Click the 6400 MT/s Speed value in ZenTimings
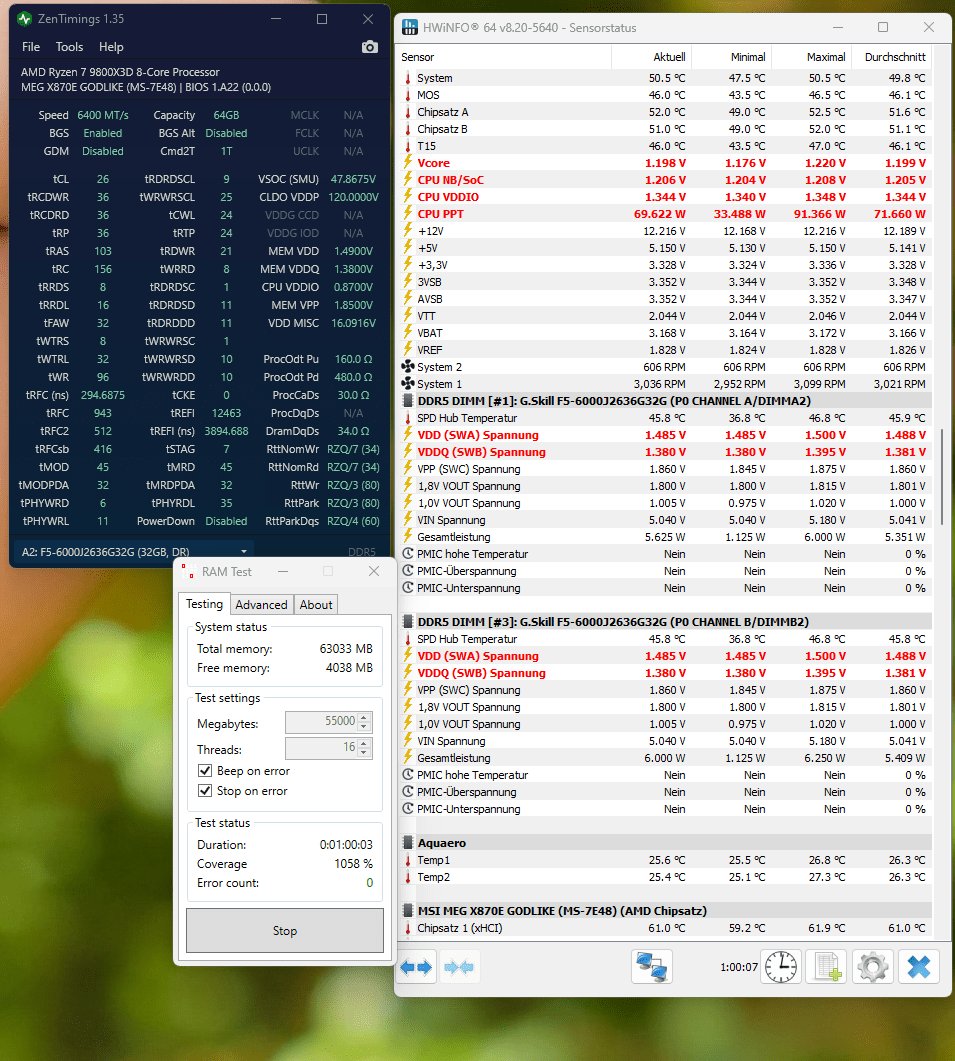The image size is (955, 1061). coord(103,115)
